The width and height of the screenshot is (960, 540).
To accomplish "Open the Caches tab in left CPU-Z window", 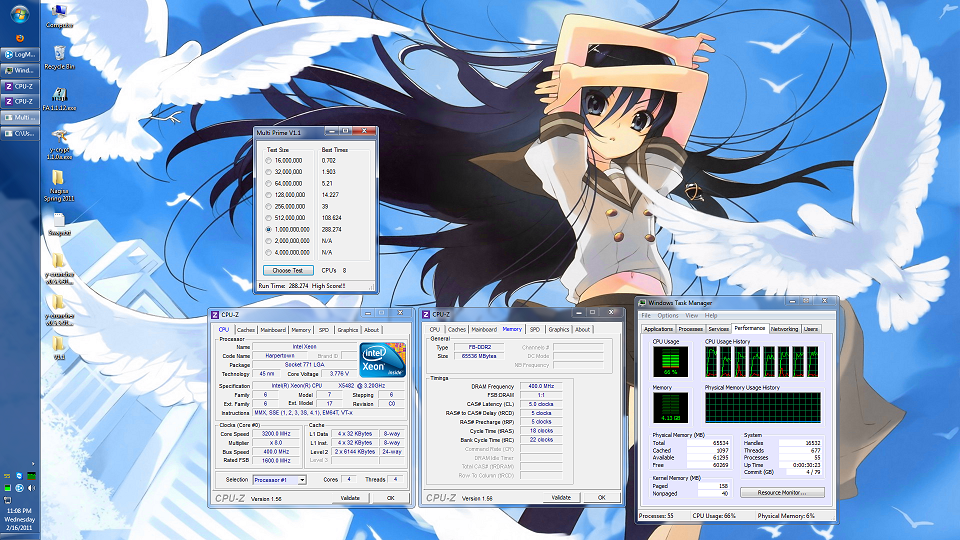I will click(245, 329).
